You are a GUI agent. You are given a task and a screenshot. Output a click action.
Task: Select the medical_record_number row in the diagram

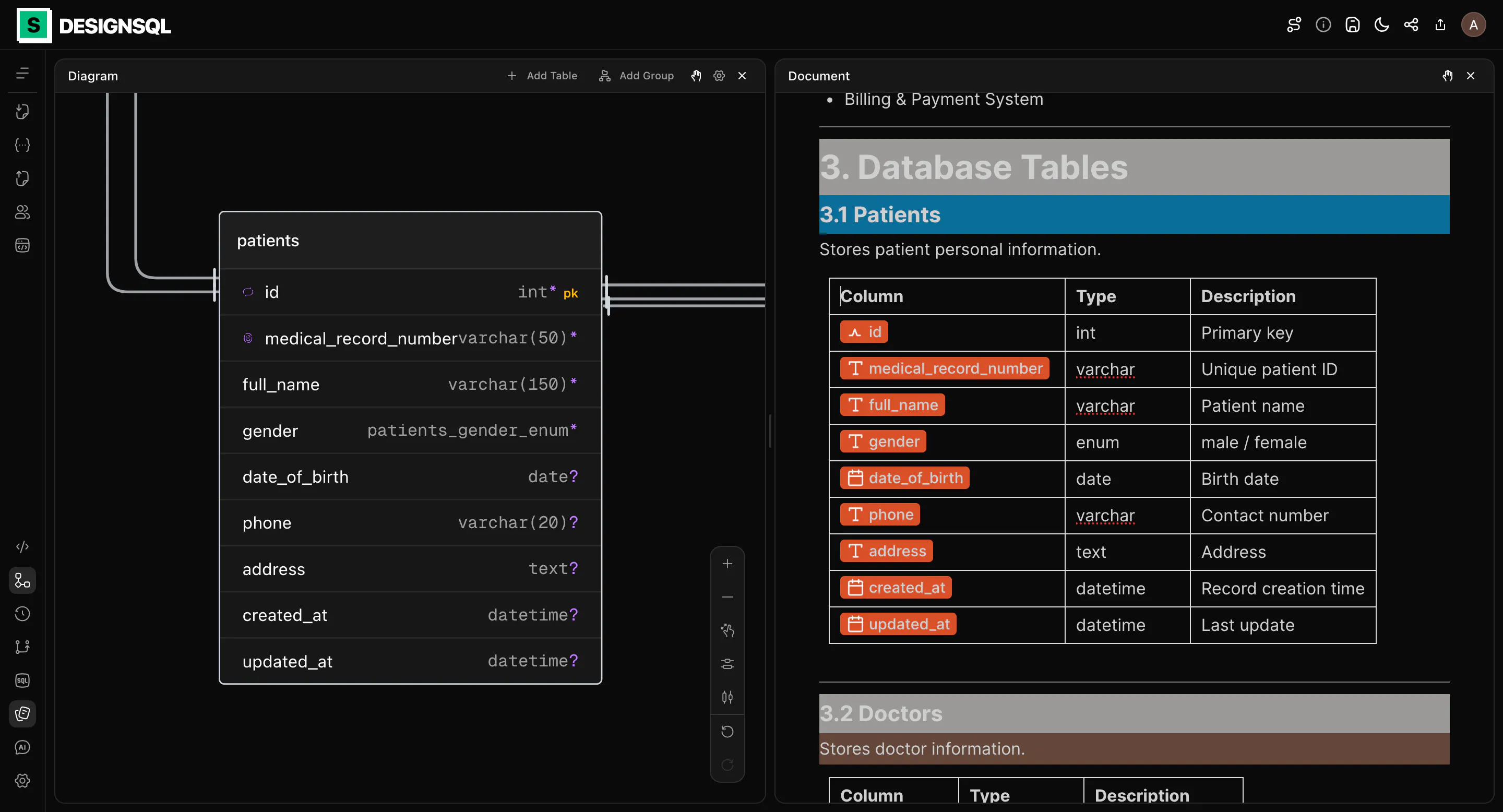tap(410, 338)
